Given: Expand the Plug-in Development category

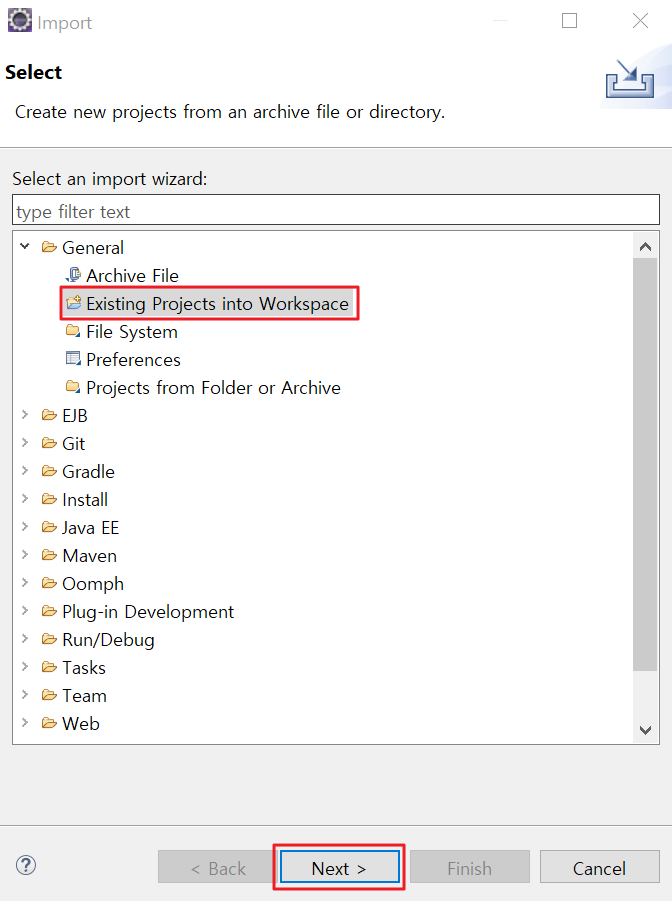Looking at the screenshot, I should (25, 611).
